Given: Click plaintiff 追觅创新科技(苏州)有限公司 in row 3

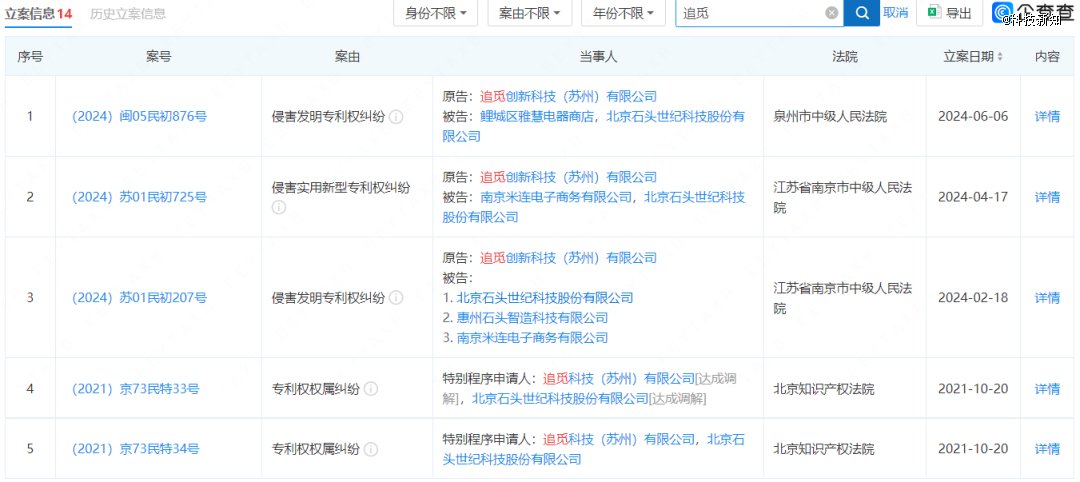Looking at the screenshot, I should (x=568, y=258).
